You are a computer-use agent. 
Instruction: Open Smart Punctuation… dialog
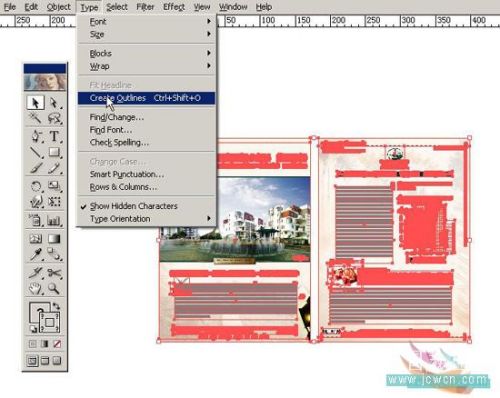coord(147,174)
